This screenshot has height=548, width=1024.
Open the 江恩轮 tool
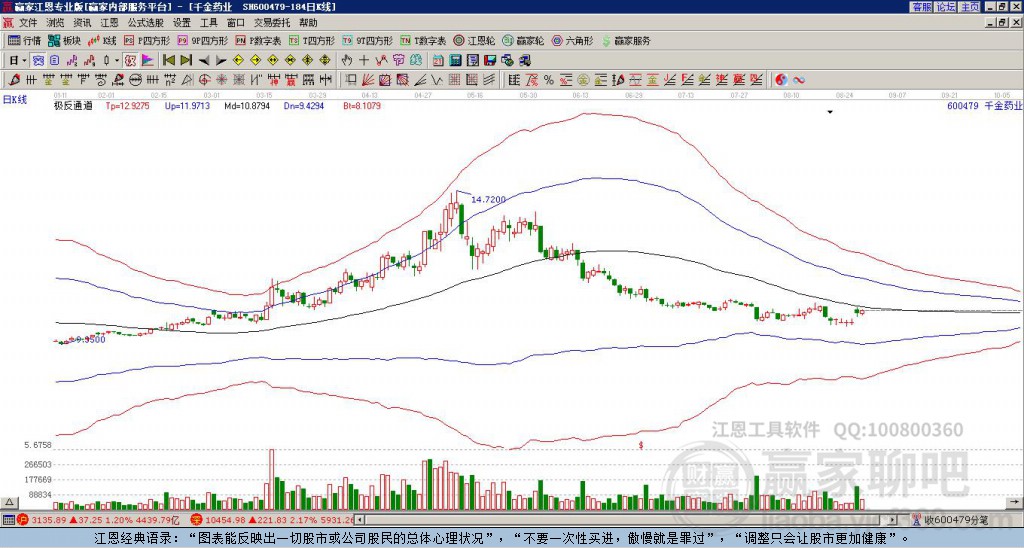pyautogui.click(x=474, y=40)
